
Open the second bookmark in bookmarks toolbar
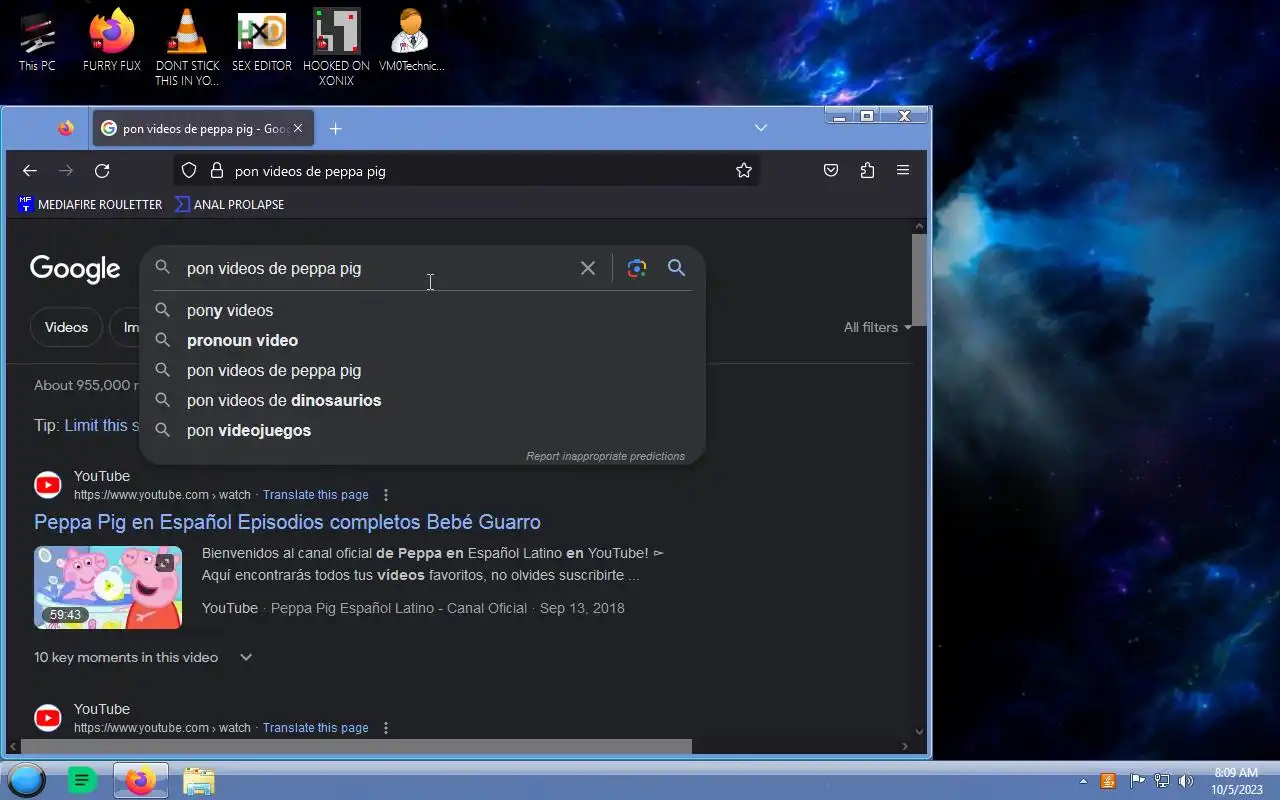point(230,204)
